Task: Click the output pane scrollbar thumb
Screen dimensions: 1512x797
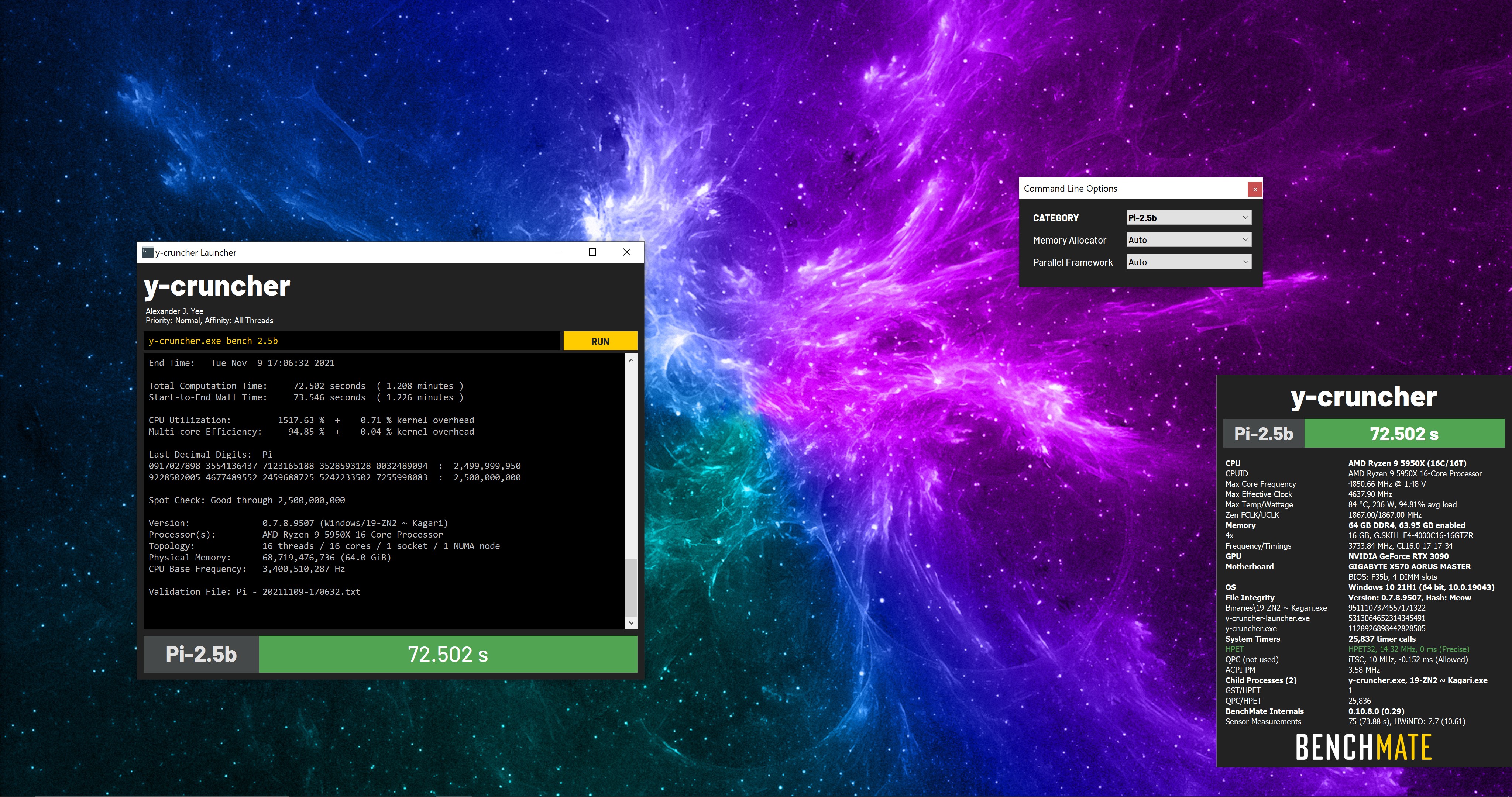Action: click(x=631, y=587)
